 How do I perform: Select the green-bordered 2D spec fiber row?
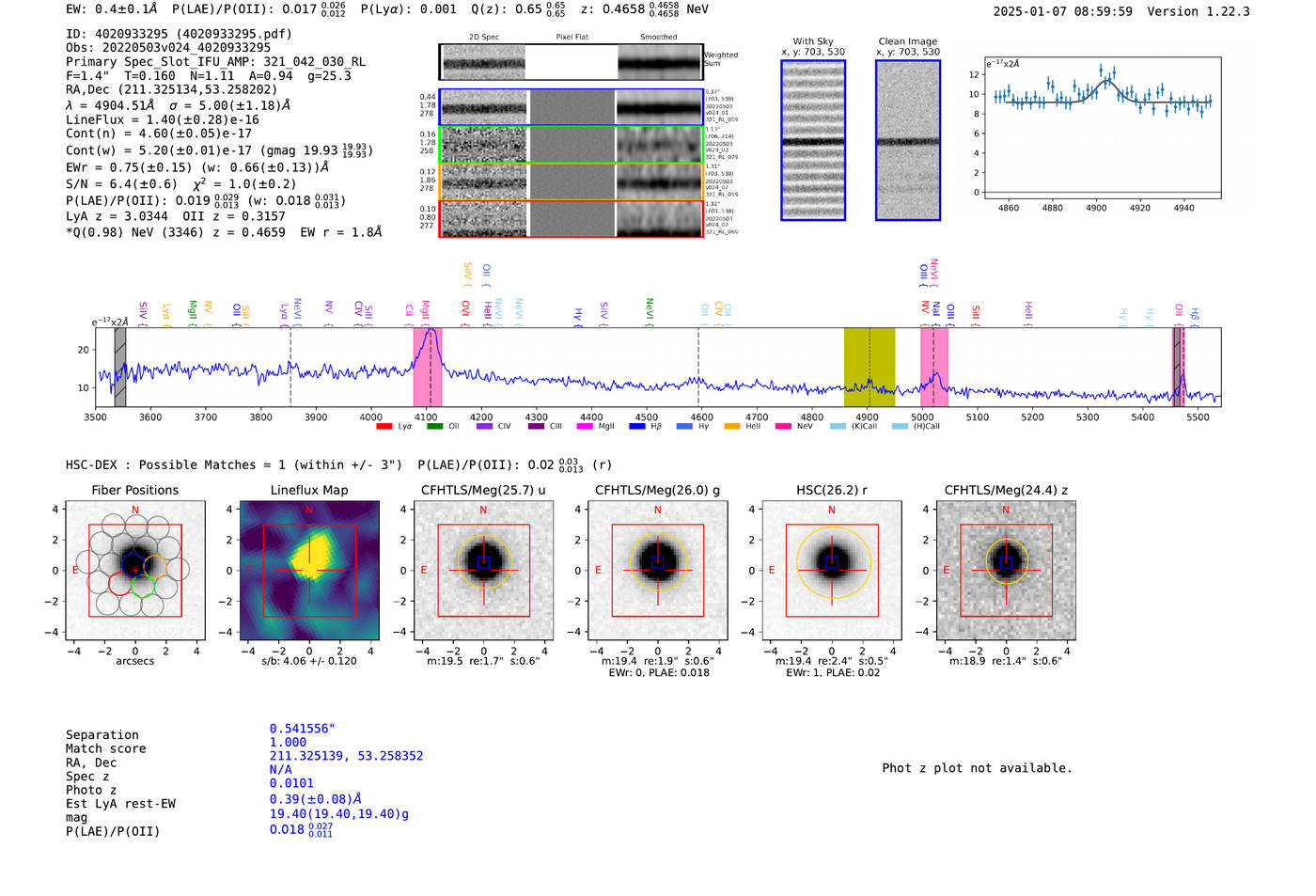point(571,145)
